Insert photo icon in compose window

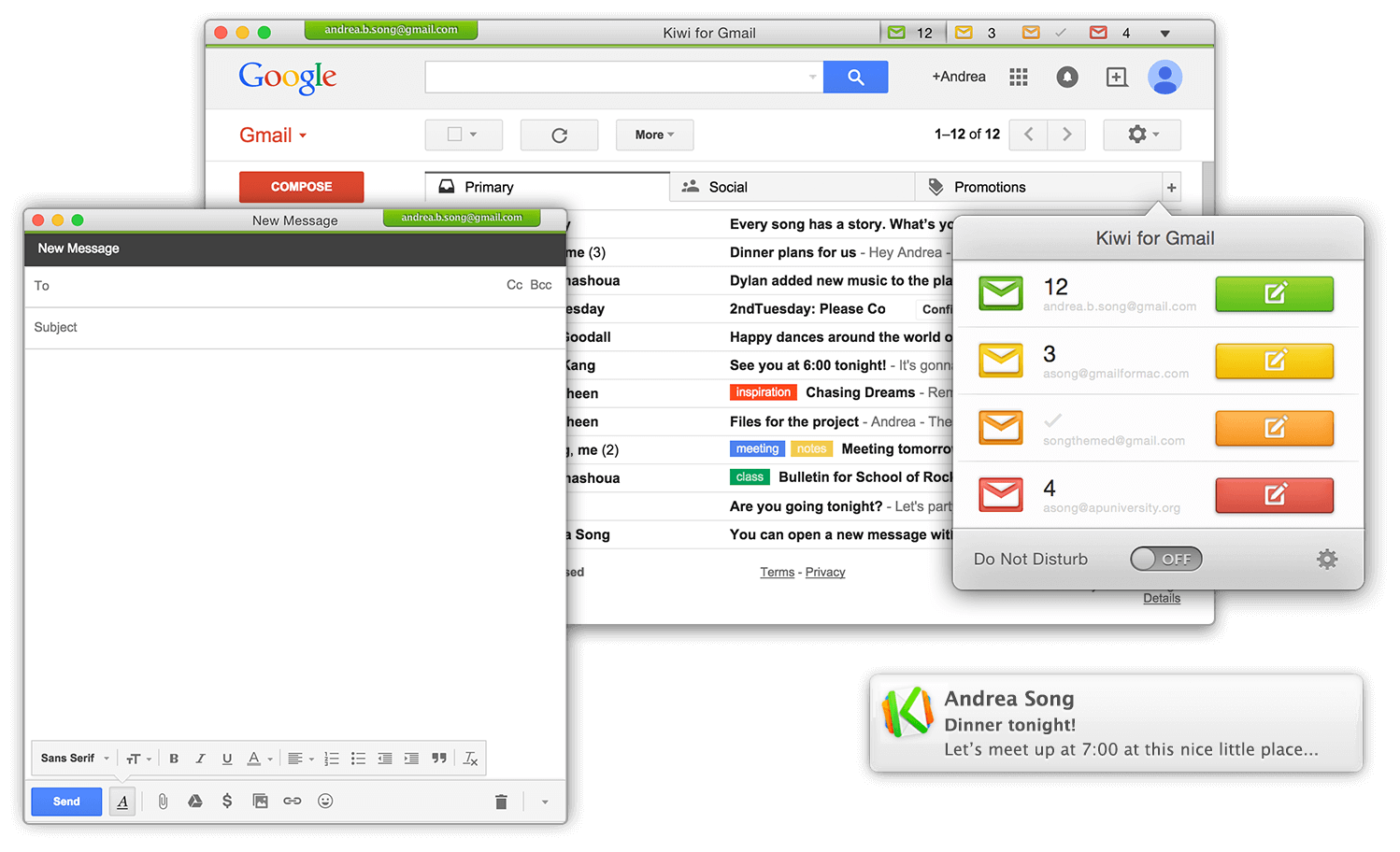click(260, 802)
